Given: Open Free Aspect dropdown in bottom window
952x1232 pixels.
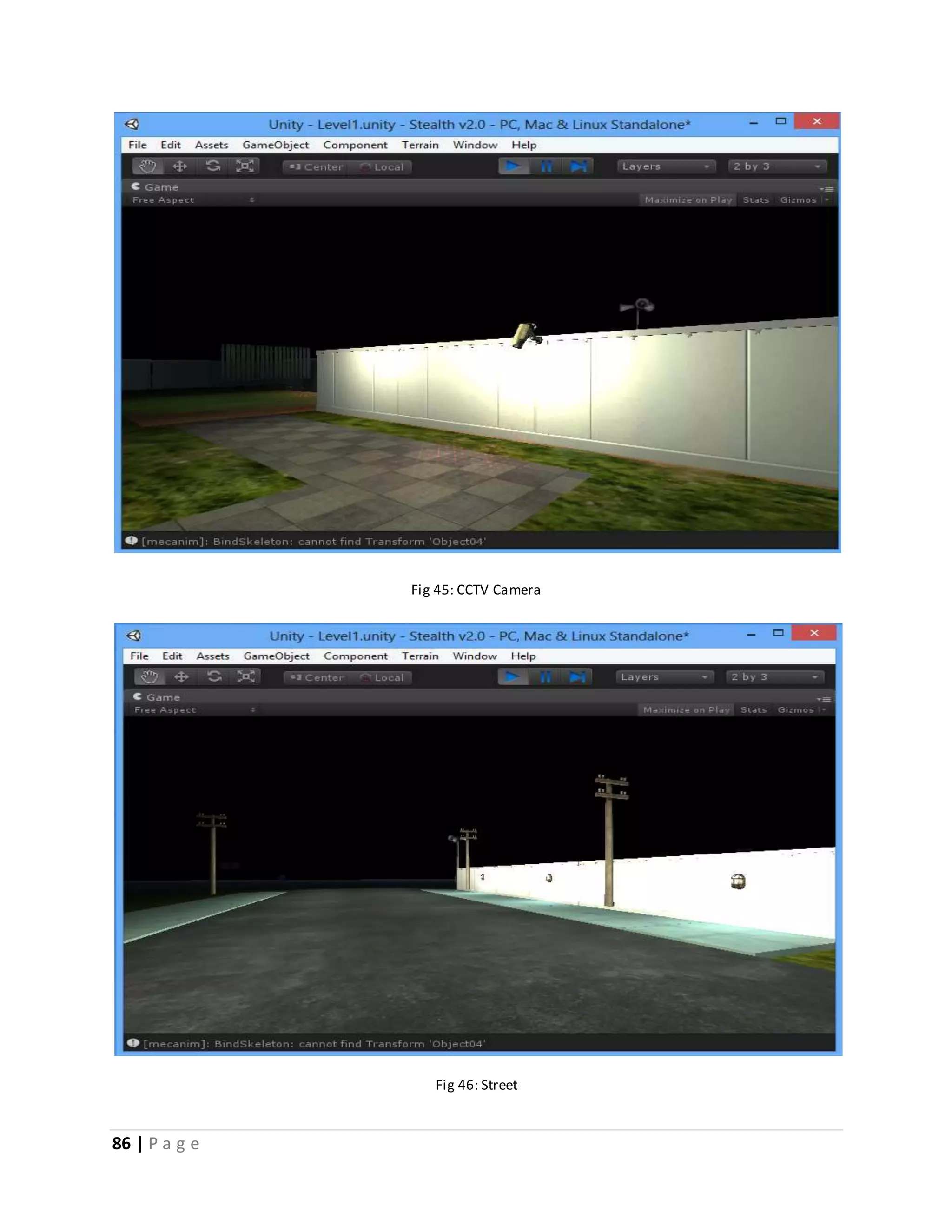Looking at the screenshot, I should pyautogui.click(x=194, y=709).
